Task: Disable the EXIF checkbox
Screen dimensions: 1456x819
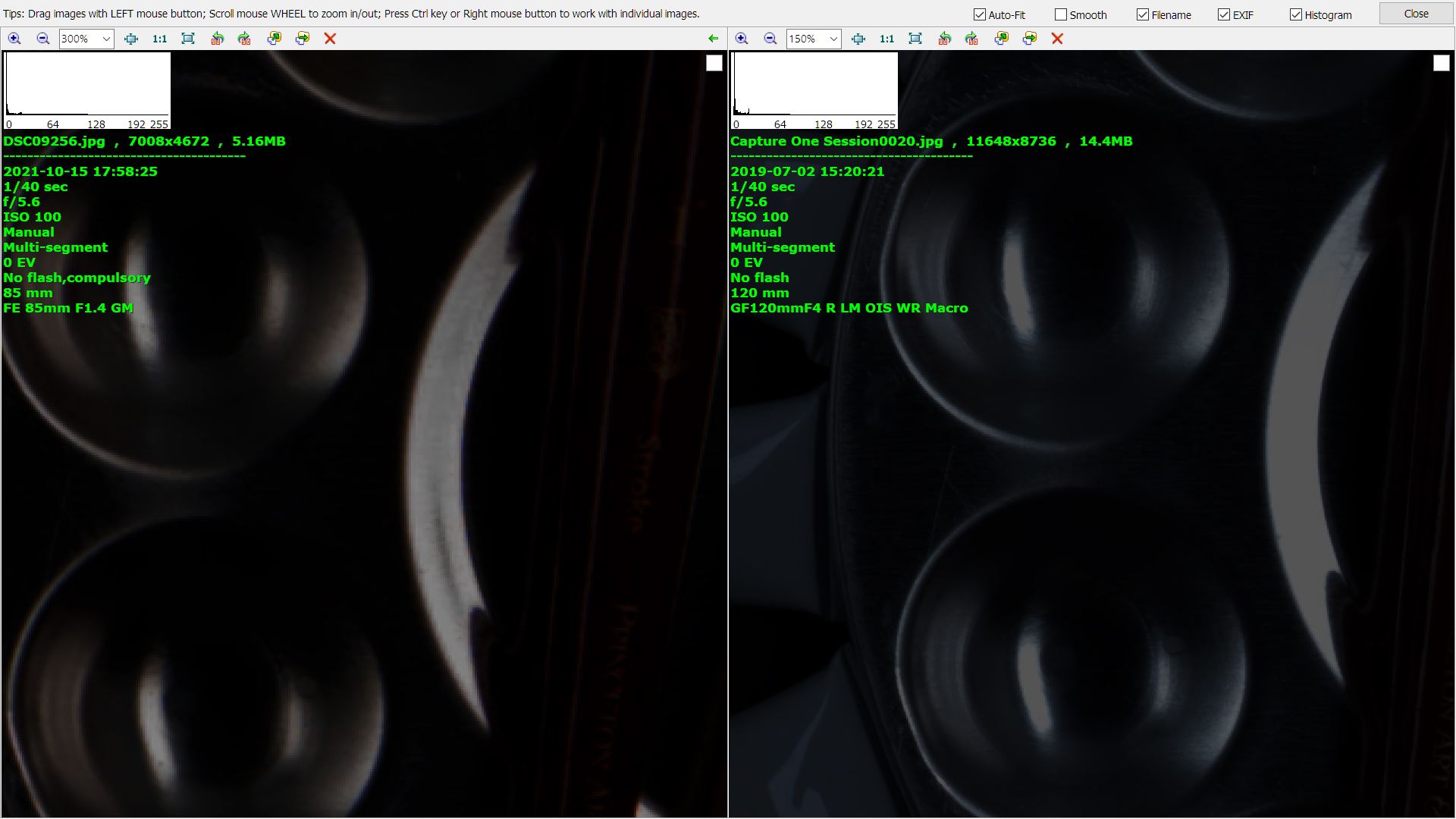Action: 1224,14
